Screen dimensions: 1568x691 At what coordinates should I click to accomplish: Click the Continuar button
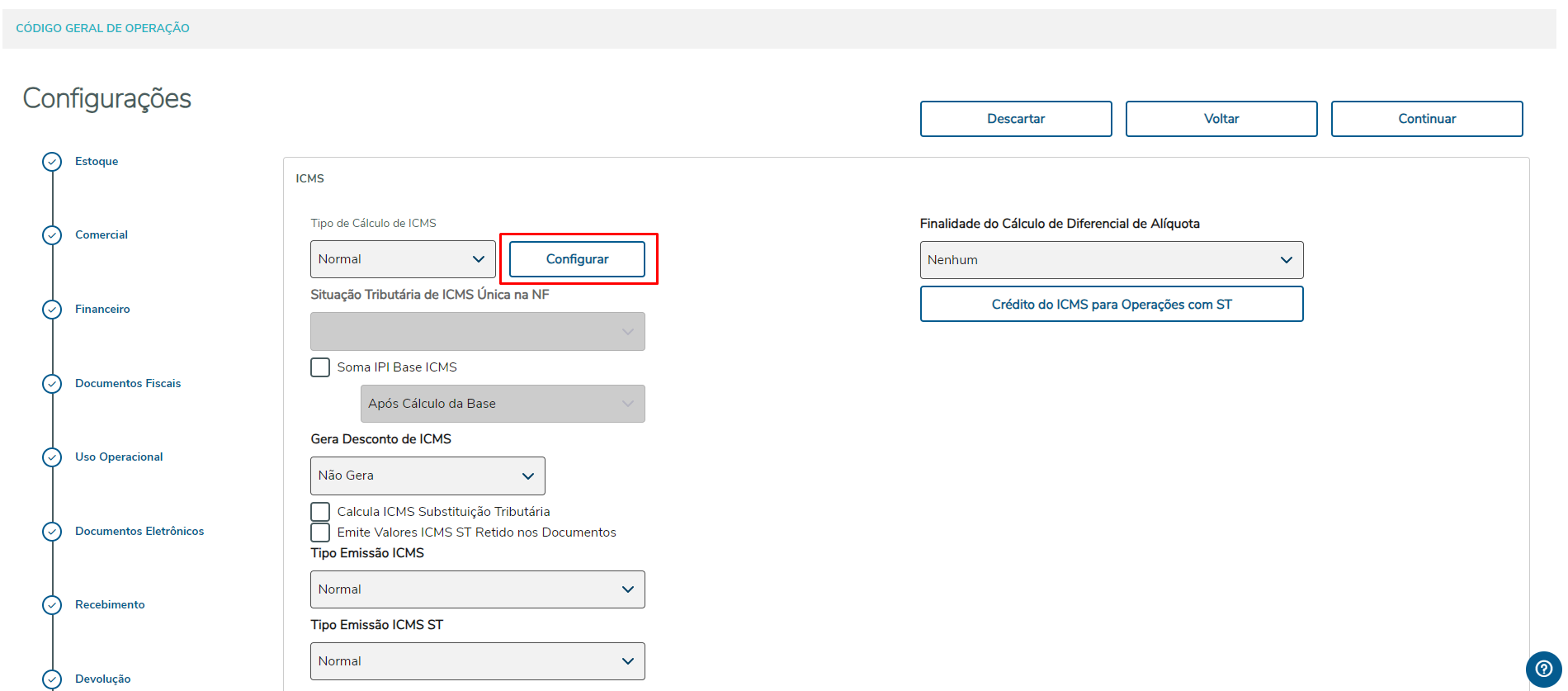coord(1426,119)
